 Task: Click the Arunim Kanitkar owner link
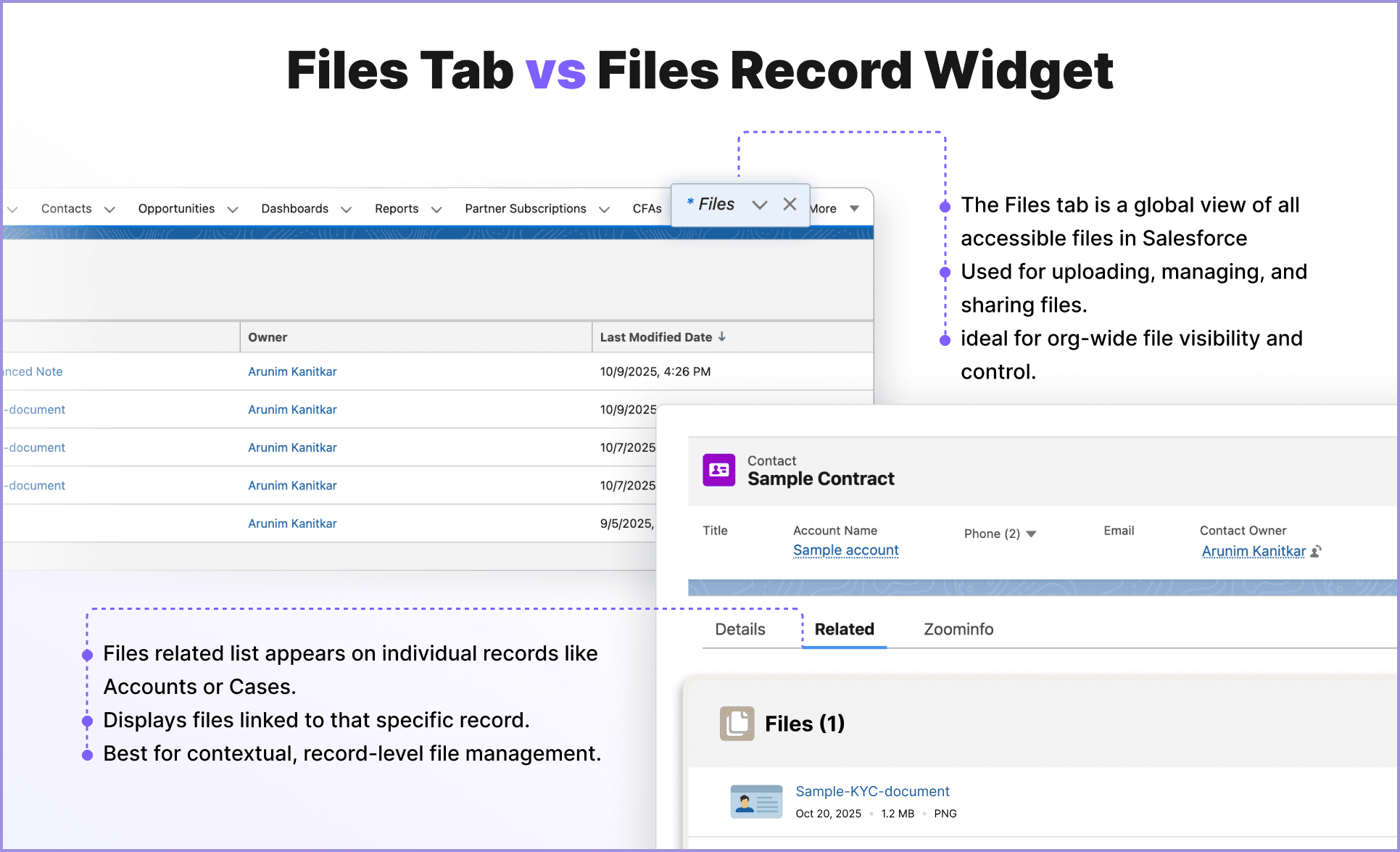tap(292, 371)
